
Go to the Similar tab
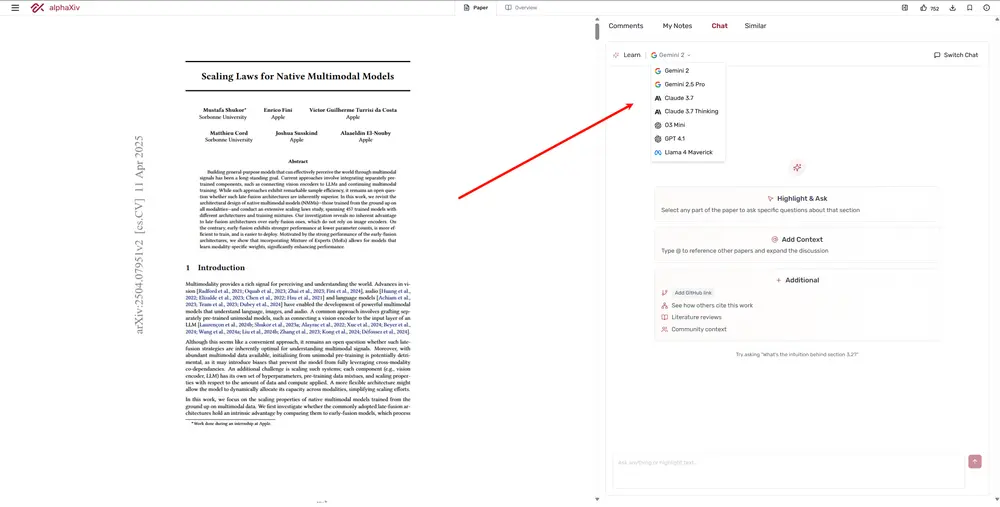pos(755,26)
